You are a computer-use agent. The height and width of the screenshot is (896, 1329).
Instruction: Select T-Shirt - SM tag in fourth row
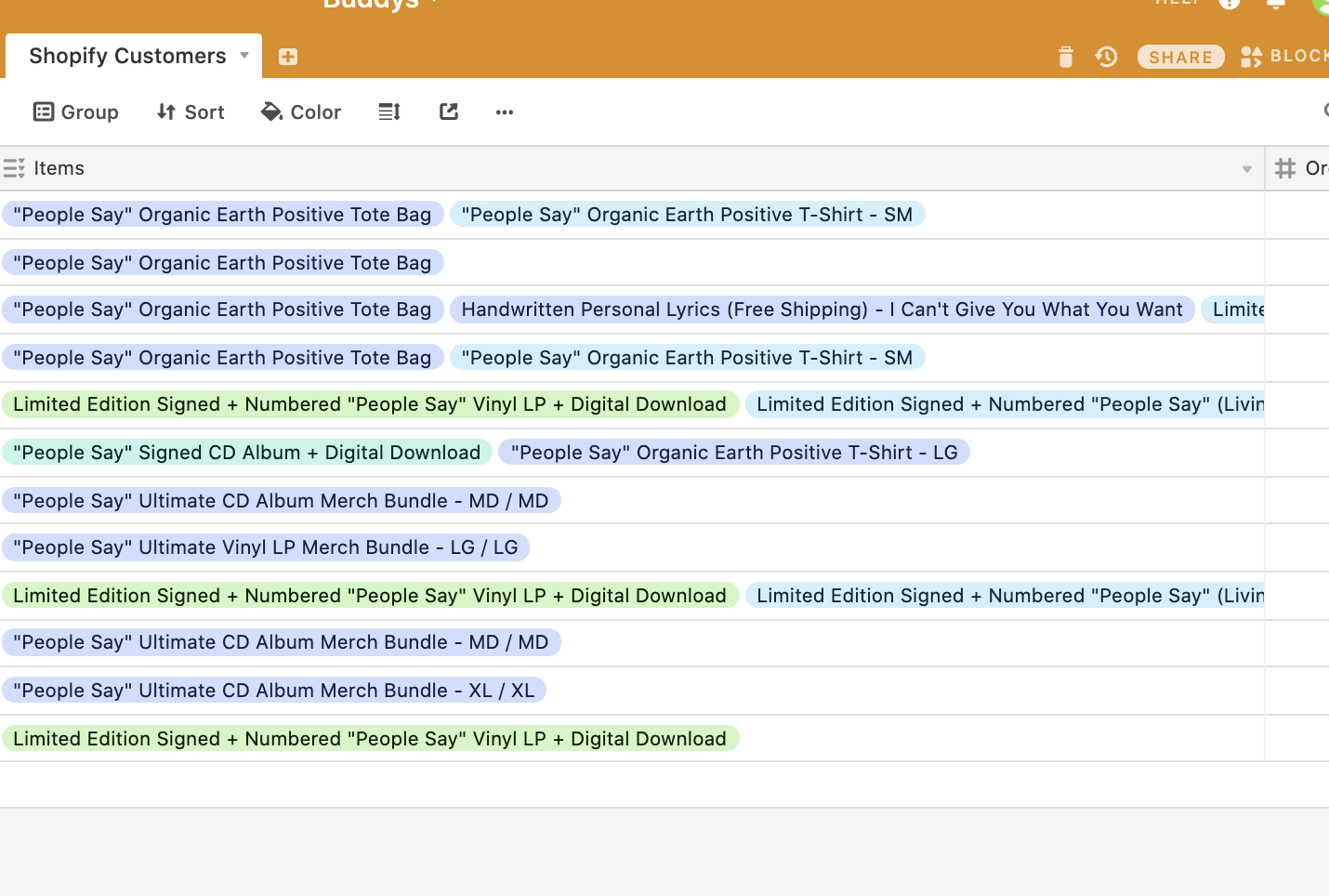pyautogui.click(x=687, y=358)
